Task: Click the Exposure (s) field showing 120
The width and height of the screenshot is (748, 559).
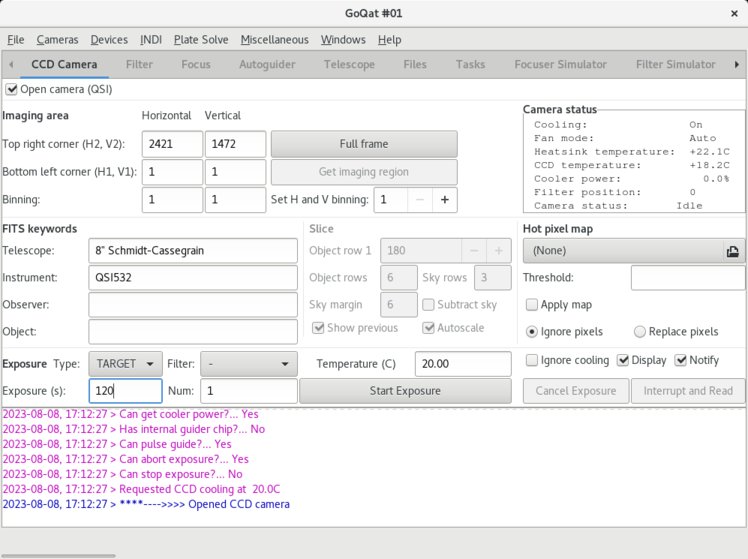Action: pyautogui.click(x=125, y=391)
